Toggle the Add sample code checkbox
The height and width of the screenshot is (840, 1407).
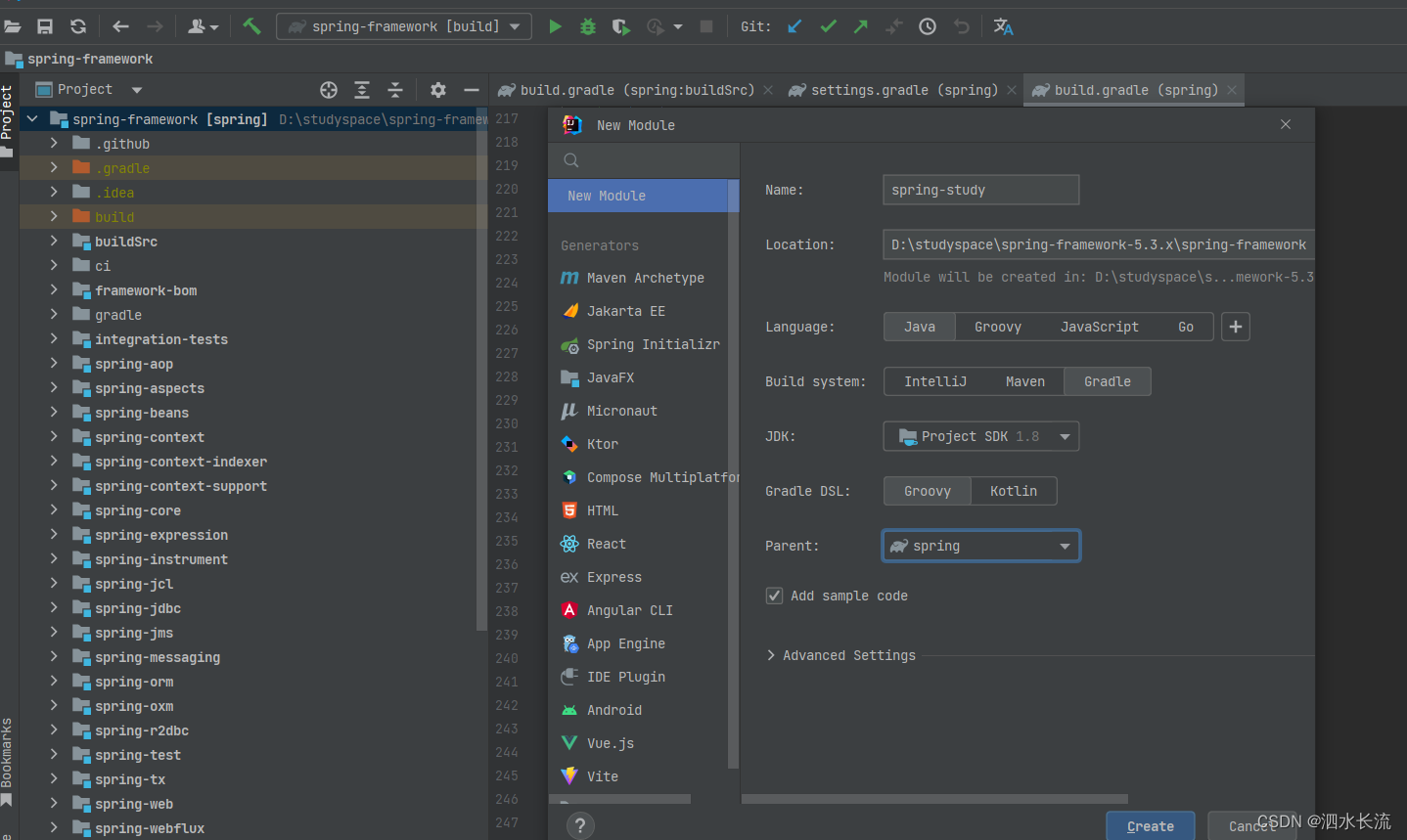click(774, 596)
